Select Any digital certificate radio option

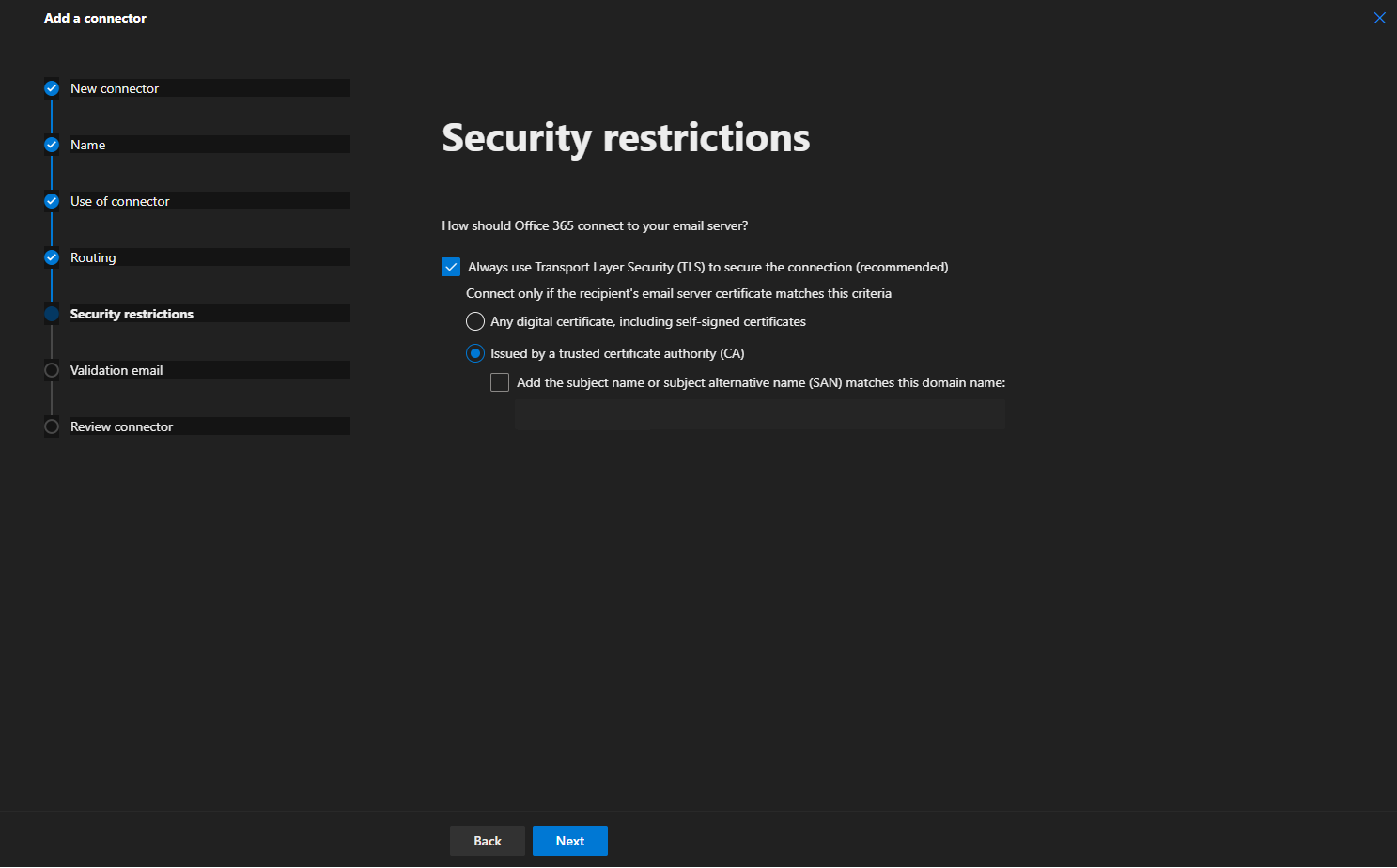[x=475, y=321]
